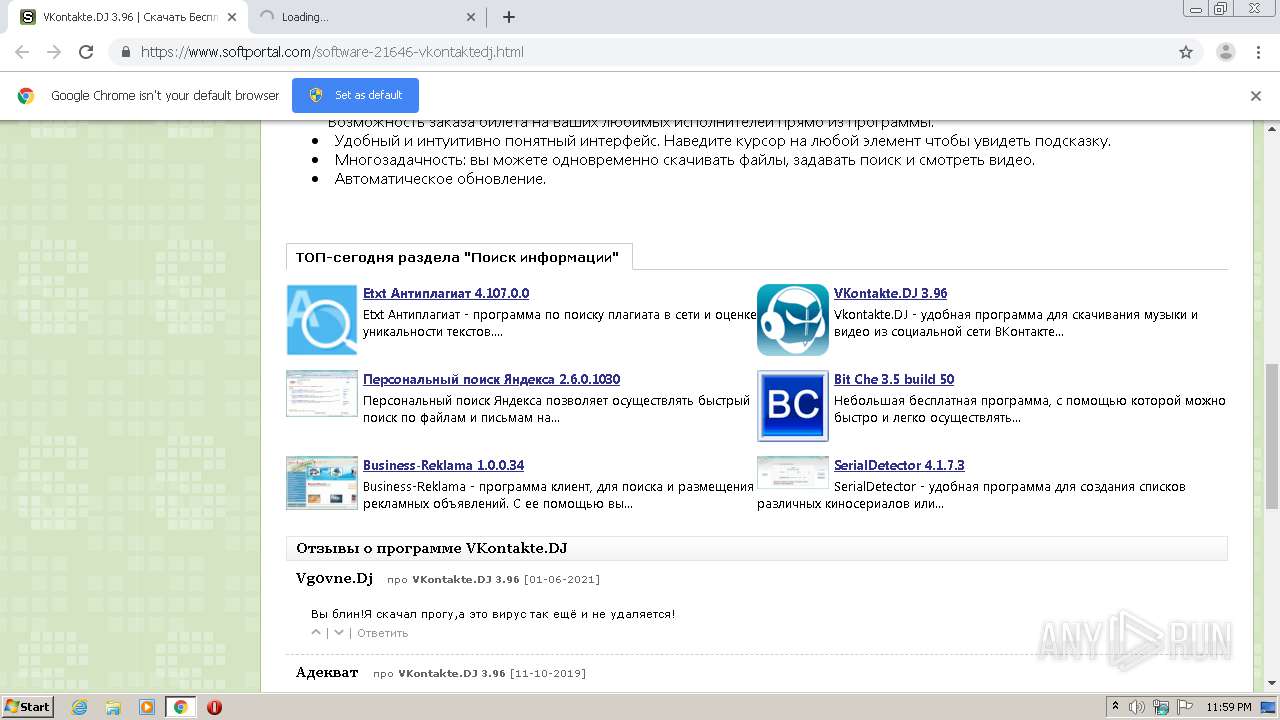Open Windows Explorer folder taskbar icon
This screenshot has height=720, width=1280.
point(113,707)
